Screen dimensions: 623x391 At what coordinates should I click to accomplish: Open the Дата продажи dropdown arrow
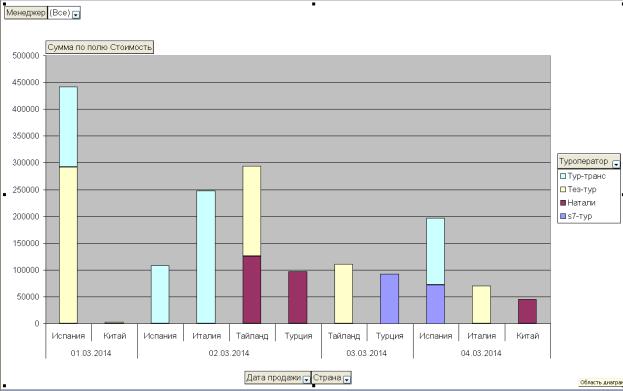[306, 379]
